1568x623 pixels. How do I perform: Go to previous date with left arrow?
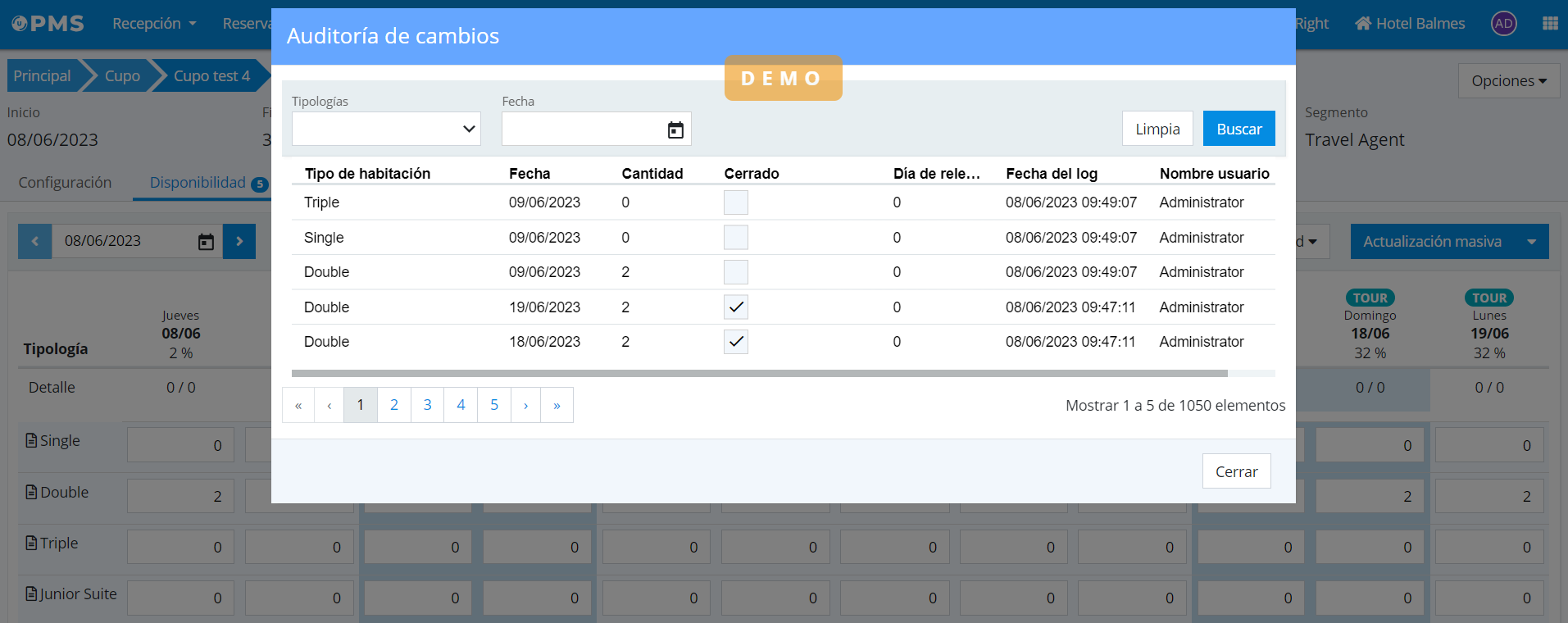[34, 241]
